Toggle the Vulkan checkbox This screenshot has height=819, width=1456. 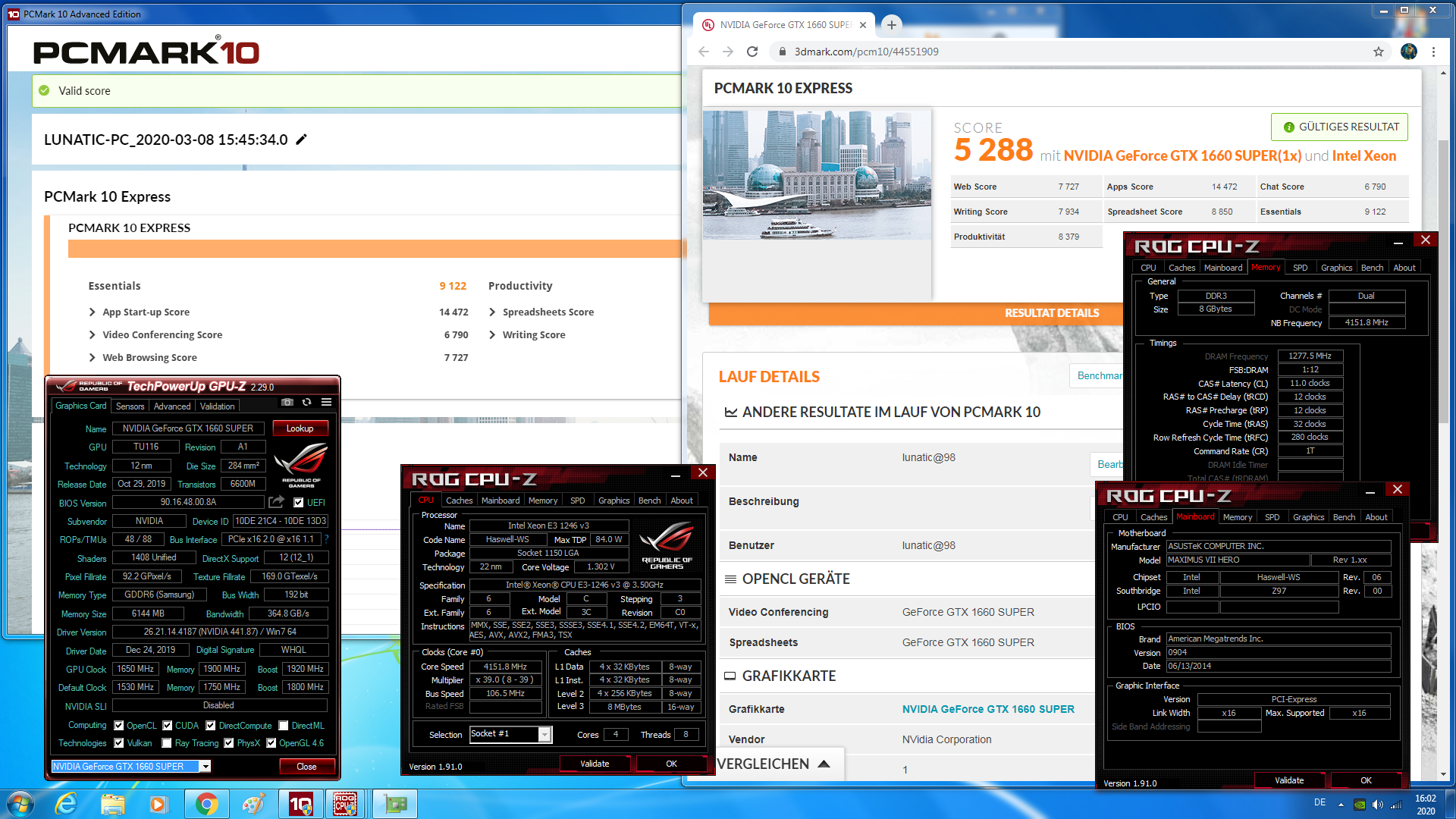[118, 743]
